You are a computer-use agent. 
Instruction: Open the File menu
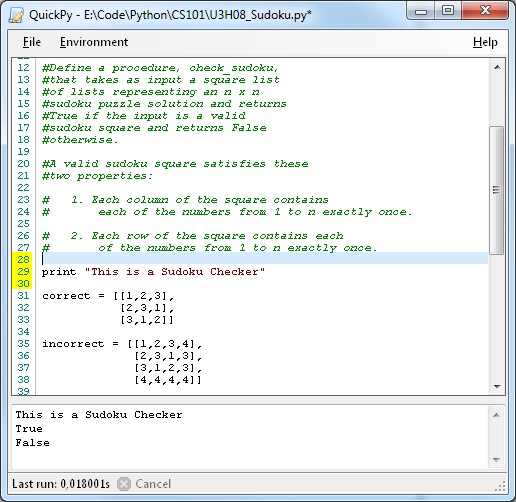[32, 42]
